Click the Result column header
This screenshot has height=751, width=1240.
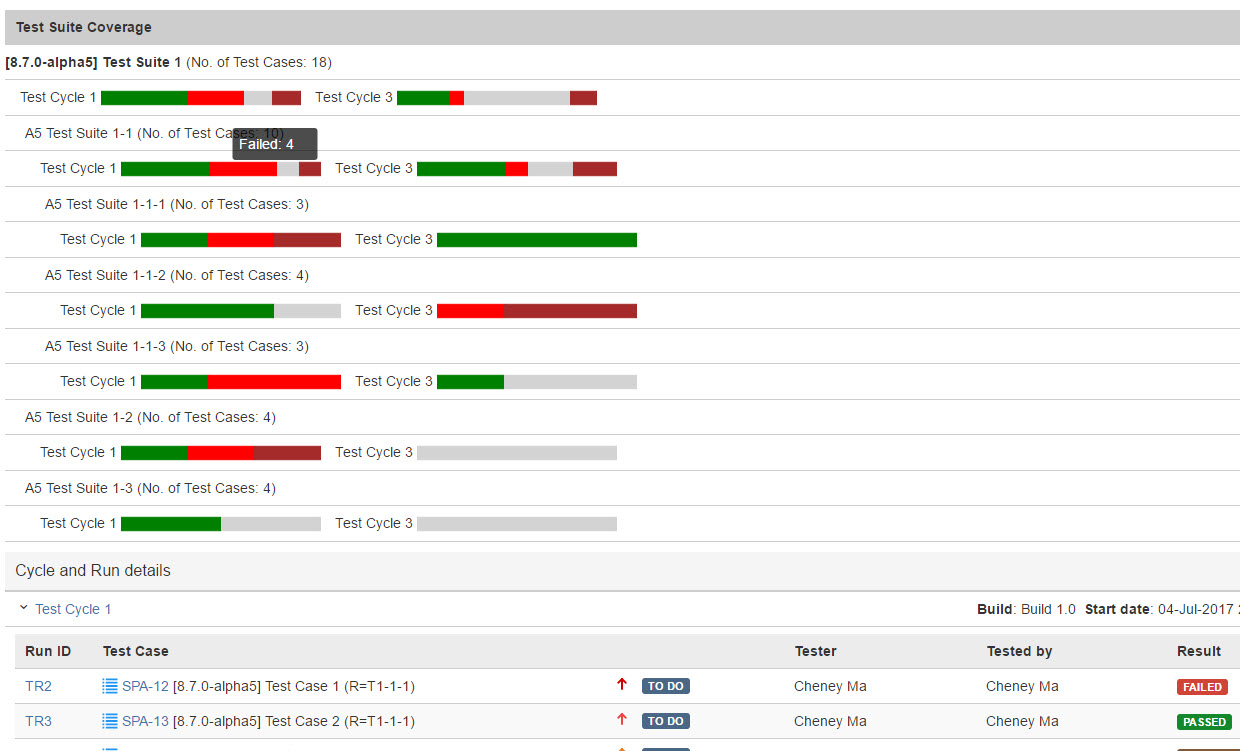pyautogui.click(x=1198, y=651)
